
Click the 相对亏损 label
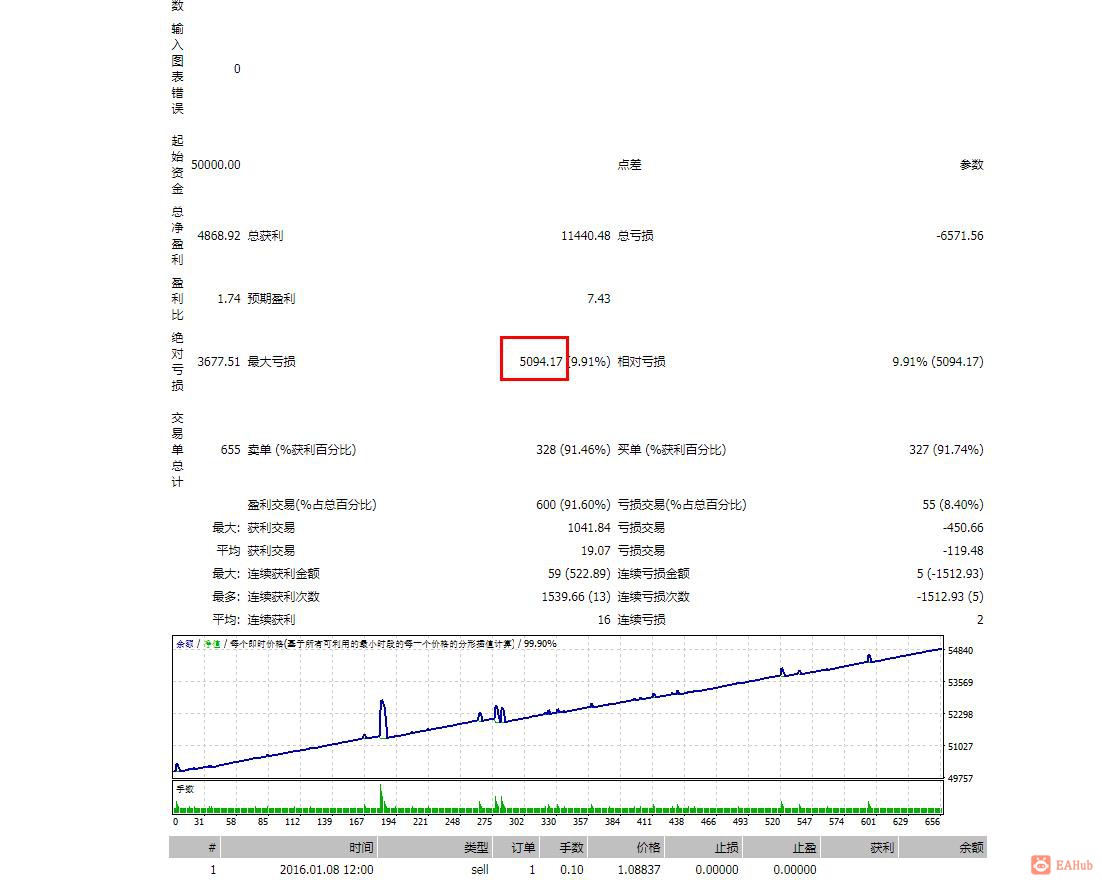click(642, 361)
